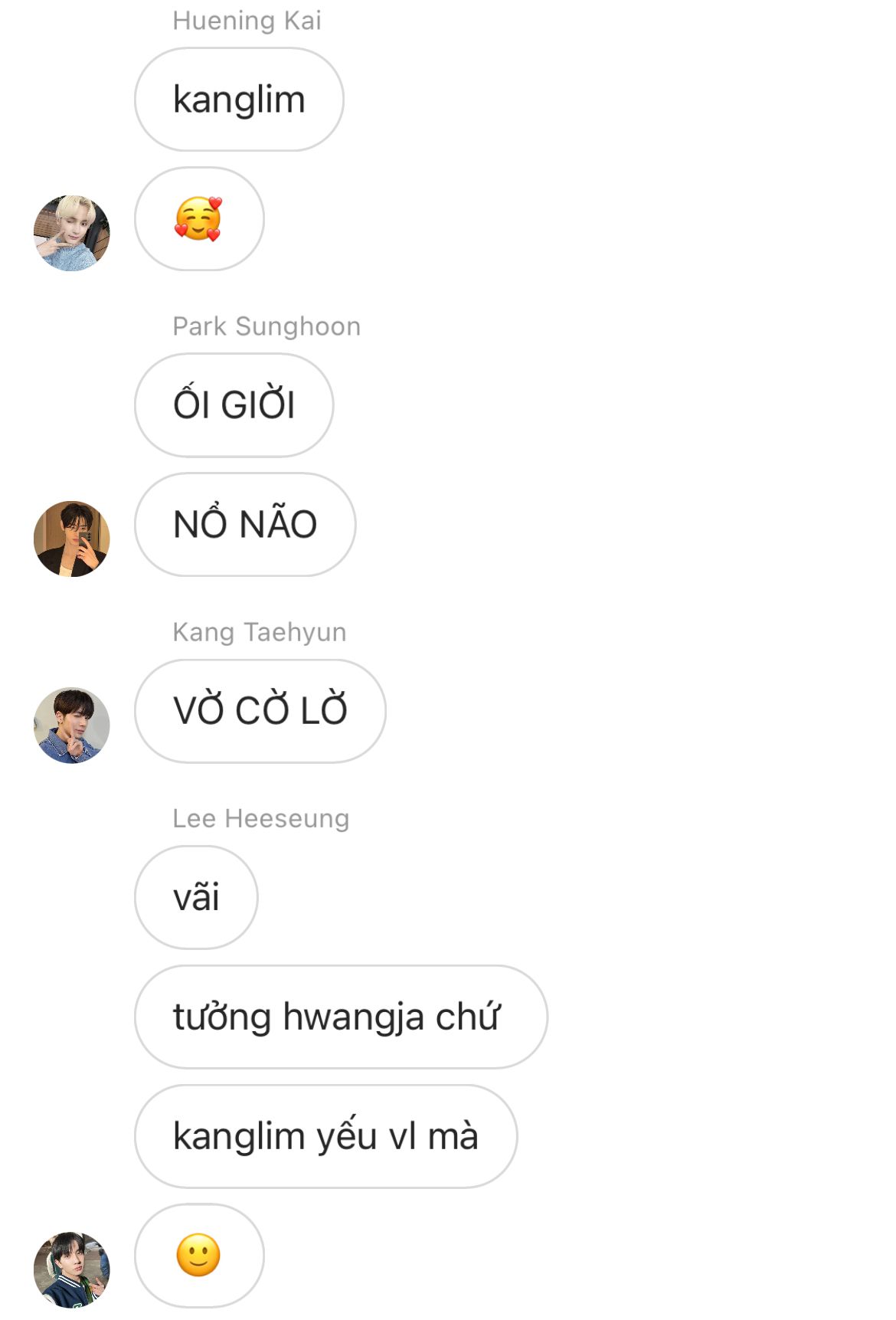The image size is (896, 1320).
Task: Tap the slightly smiling emoji message
Action: pyautogui.click(x=199, y=1256)
